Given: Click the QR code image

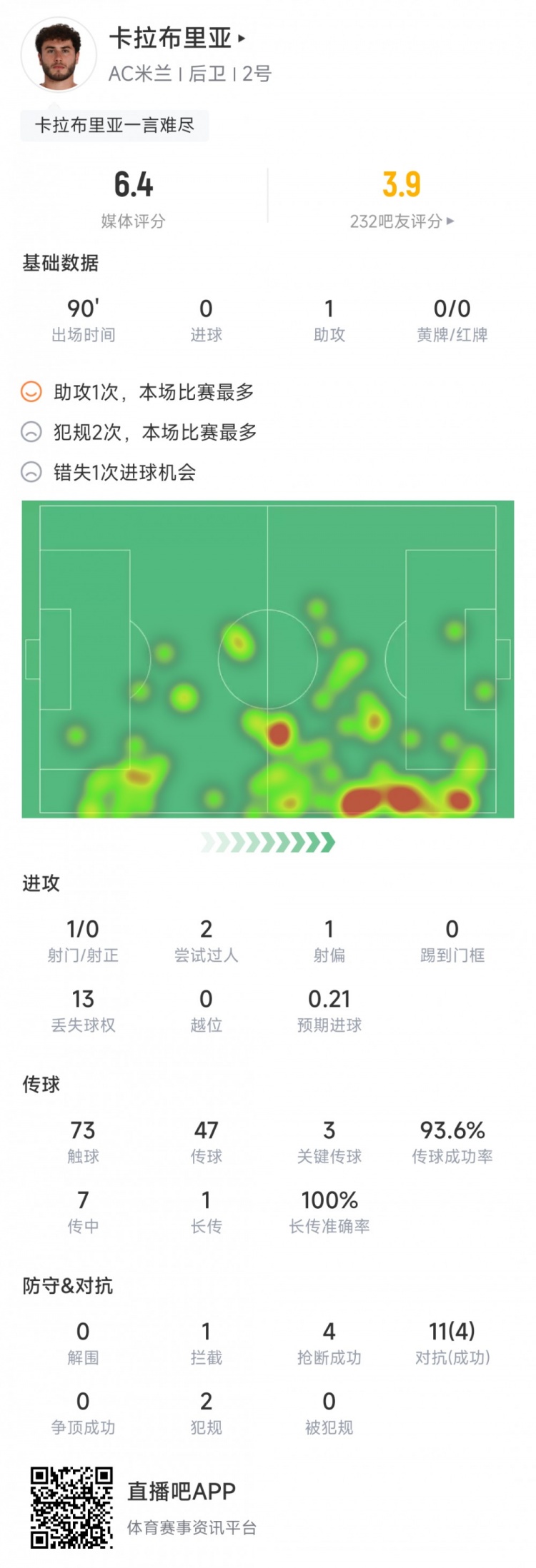Looking at the screenshot, I should pyautogui.click(x=71, y=1507).
